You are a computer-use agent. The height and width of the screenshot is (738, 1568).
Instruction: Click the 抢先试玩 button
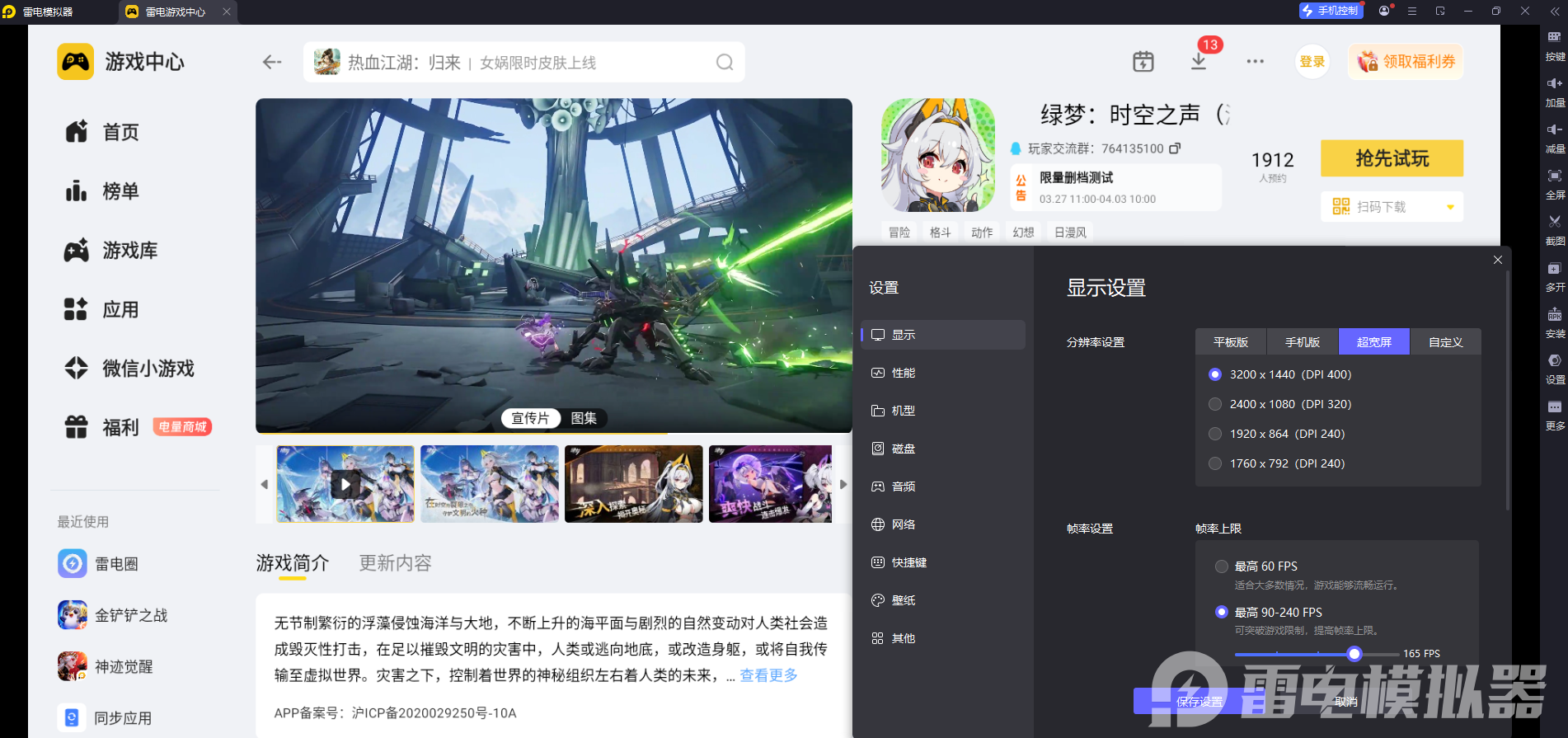1392,158
